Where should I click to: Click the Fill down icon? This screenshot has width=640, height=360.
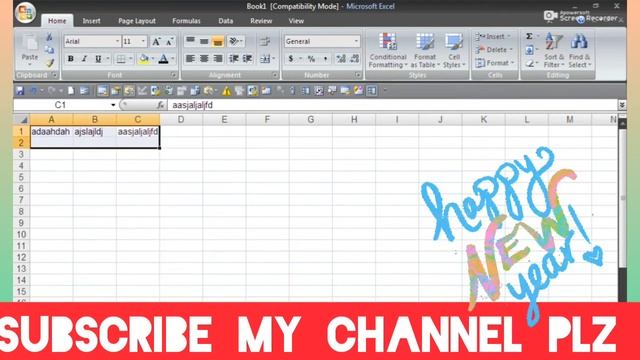pos(529,50)
